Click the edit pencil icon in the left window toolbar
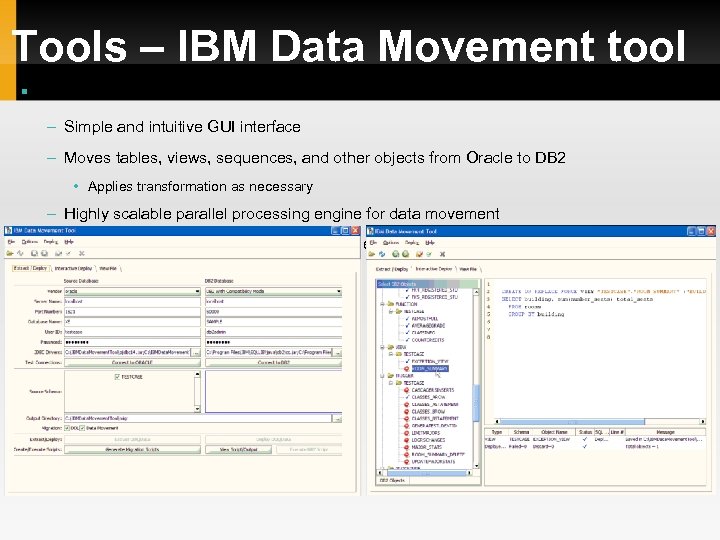Screen dimensions: 720x540 pos(58,253)
